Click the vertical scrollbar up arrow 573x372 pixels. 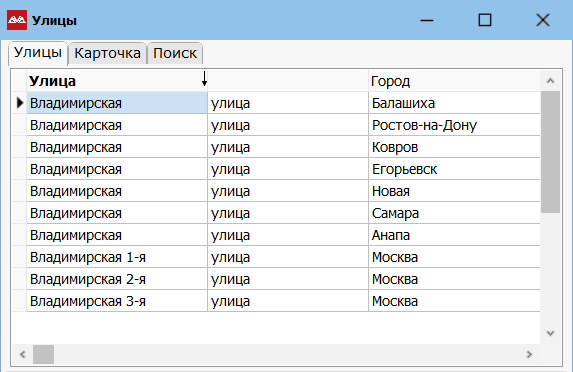pos(550,81)
